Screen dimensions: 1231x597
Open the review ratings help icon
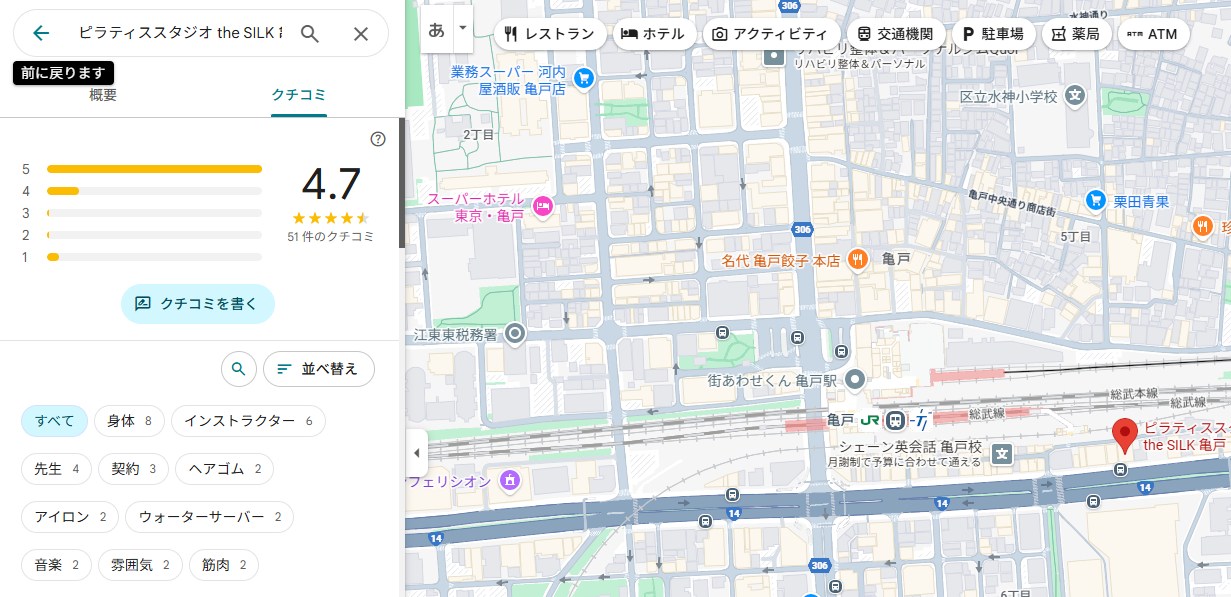[378, 139]
